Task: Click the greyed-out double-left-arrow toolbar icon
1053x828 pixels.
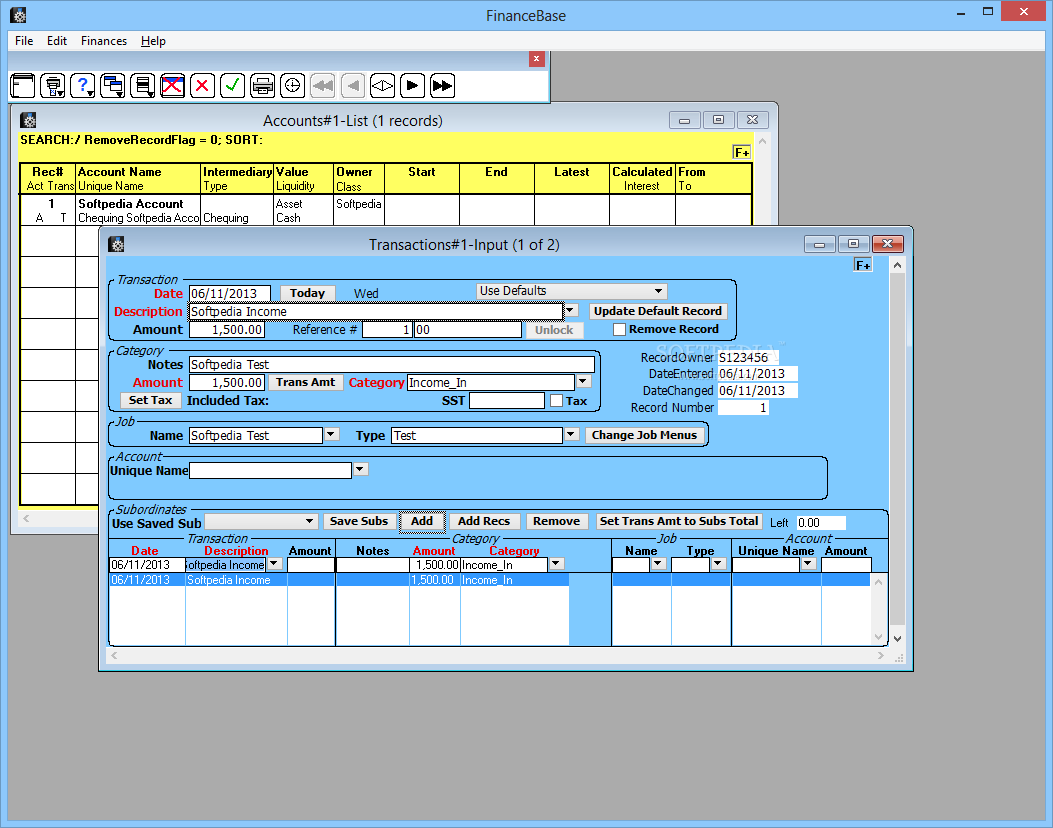Action: [x=322, y=85]
